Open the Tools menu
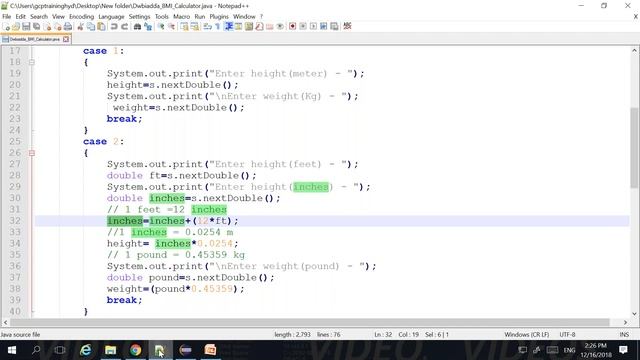Screen dimensions: 640x360 (x=162, y=17)
